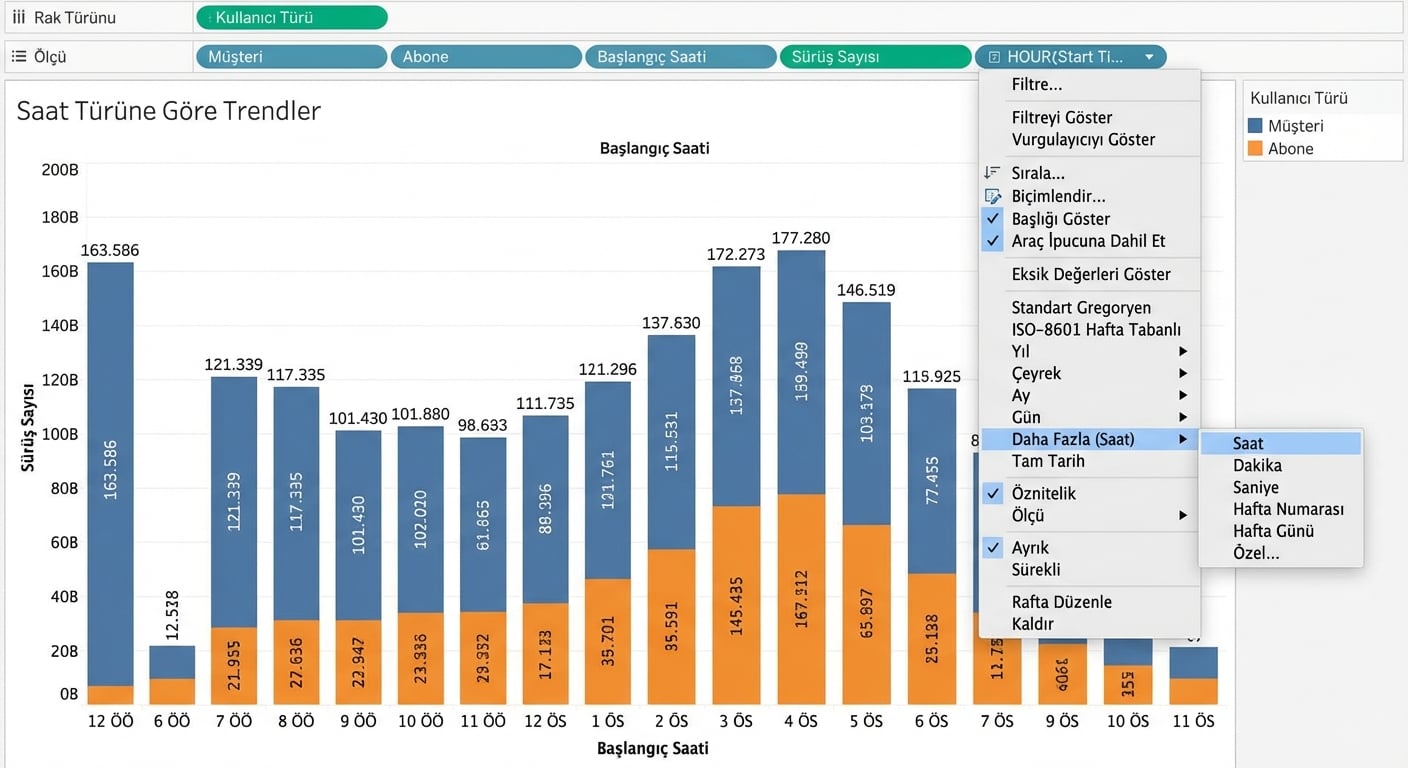Click the Müşteri pill on the shelf
This screenshot has width=1408, height=768.
tap(291, 56)
